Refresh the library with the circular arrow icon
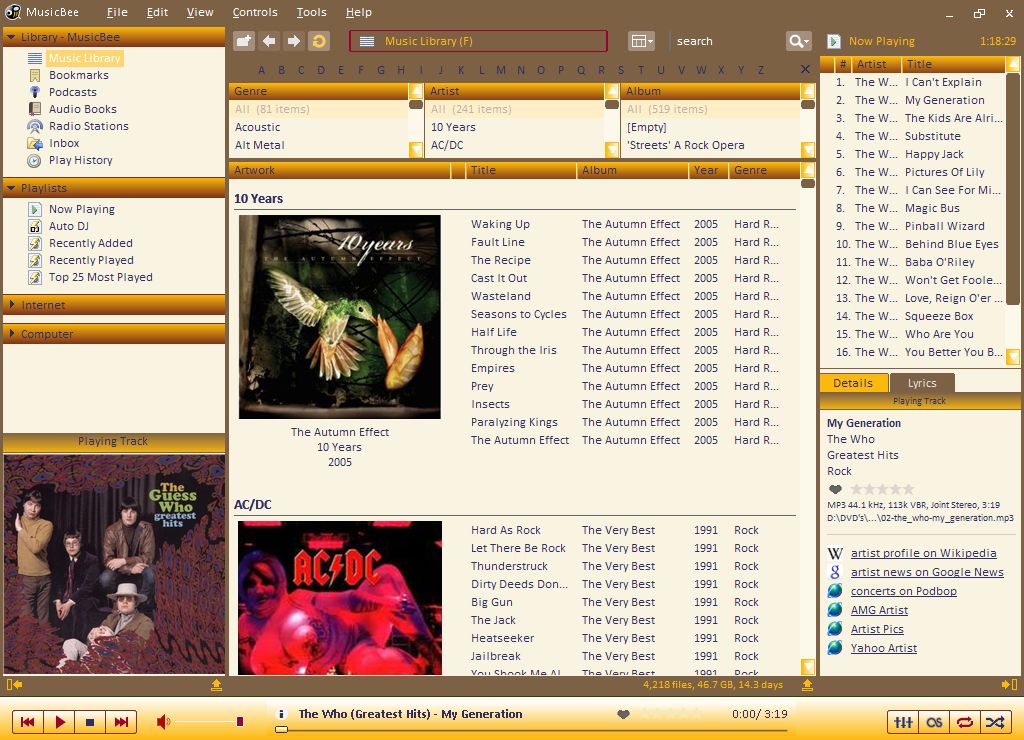Viewport: 1024px width, 740px height. coord(319,41)
